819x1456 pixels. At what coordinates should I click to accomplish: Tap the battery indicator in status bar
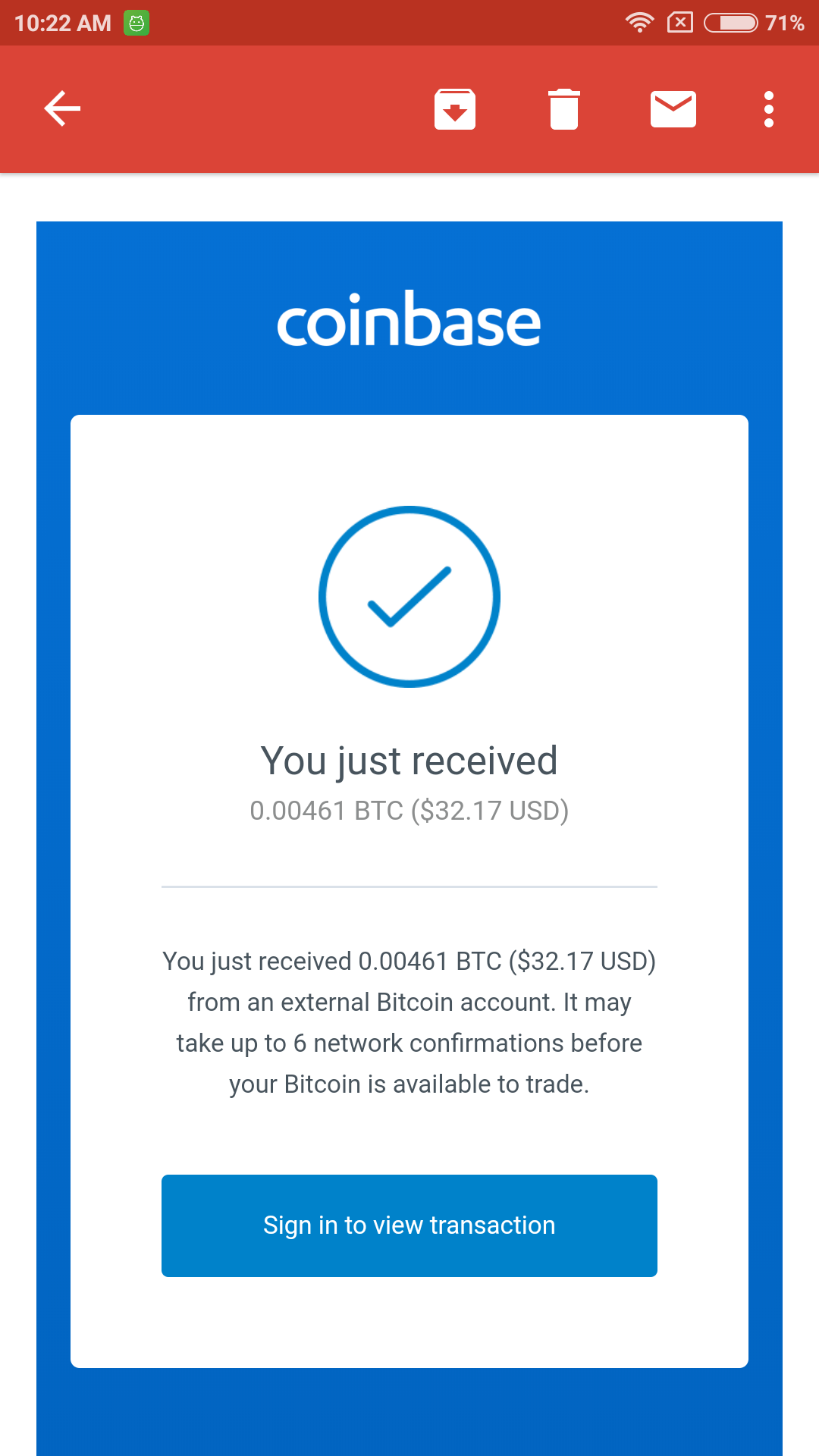pyautogui.click(x=730, y=23)
